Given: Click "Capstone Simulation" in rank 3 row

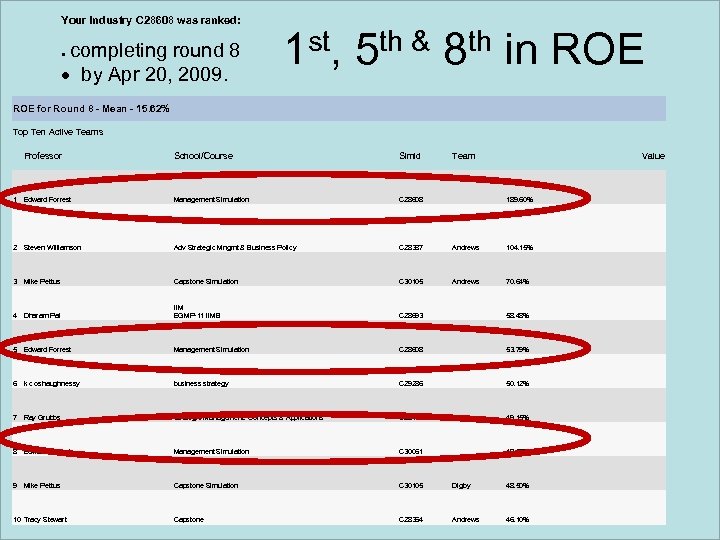Looking at the screenshot, I should pyautogui.click(x=206, y=281).
